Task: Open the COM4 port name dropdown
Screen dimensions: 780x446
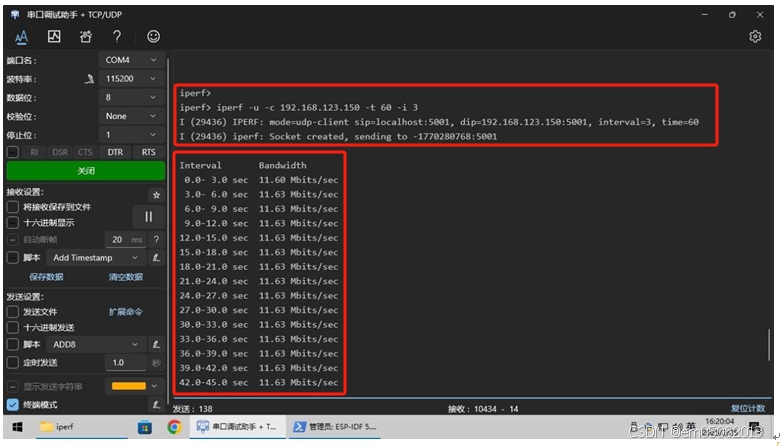Action: 131,60
